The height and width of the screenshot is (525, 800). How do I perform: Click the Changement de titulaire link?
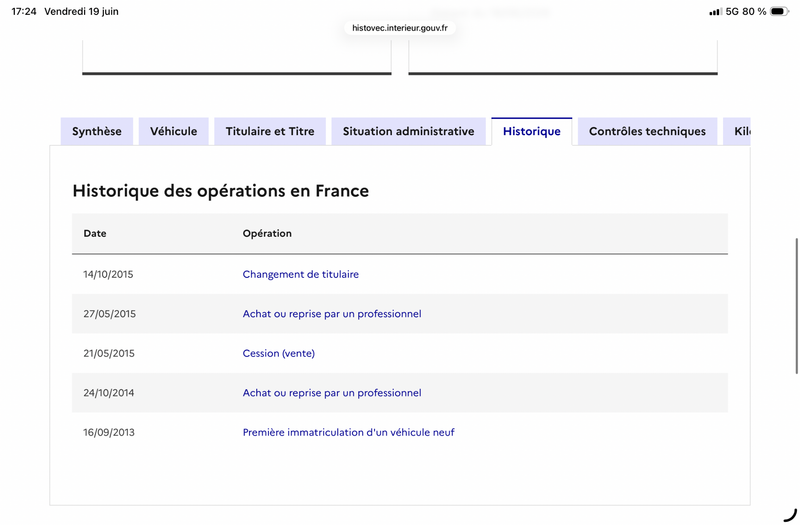pos(301,274)
